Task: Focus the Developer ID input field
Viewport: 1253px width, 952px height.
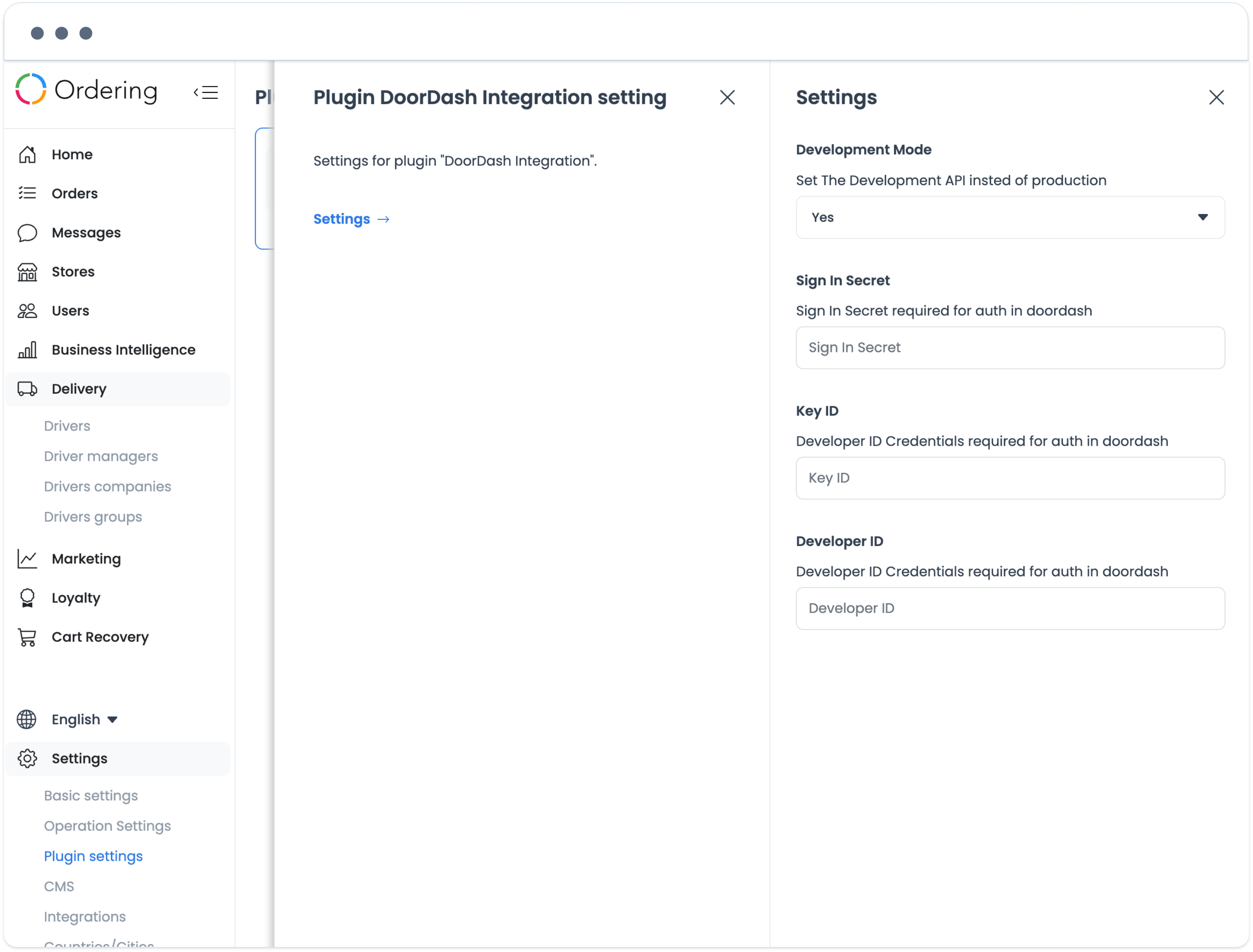Action: (1010, 608)
